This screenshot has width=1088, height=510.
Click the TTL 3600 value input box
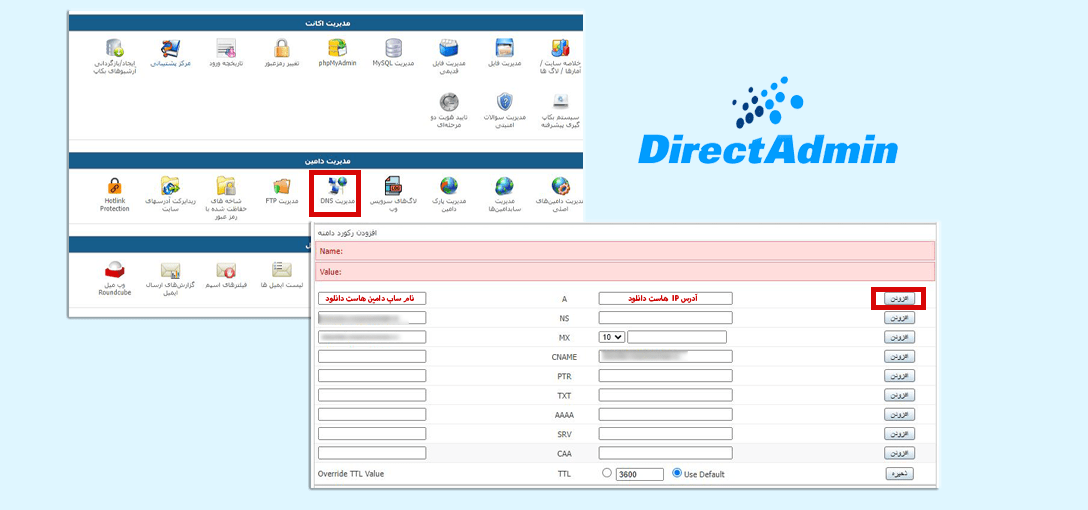640,474
